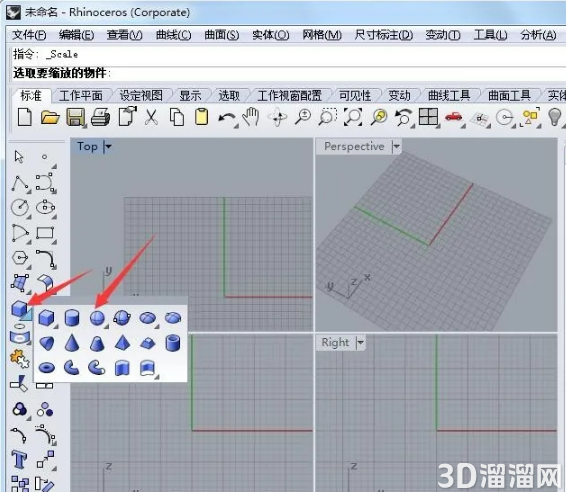
Task: Select the Pyramid tool in solid flyout
Action: [122, 343]
